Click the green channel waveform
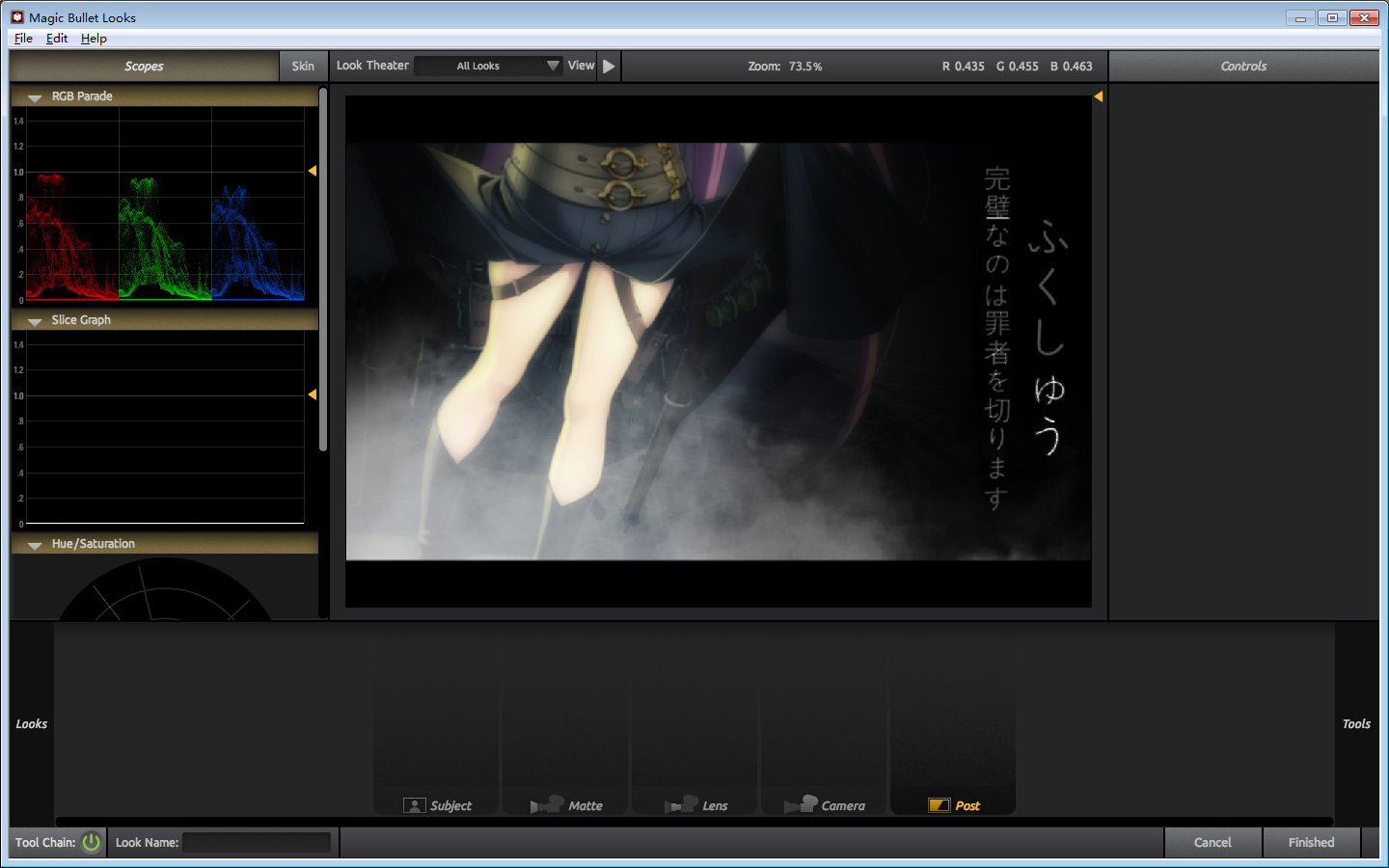This screenshot has height=868, width=1389. tap(165, 236)
